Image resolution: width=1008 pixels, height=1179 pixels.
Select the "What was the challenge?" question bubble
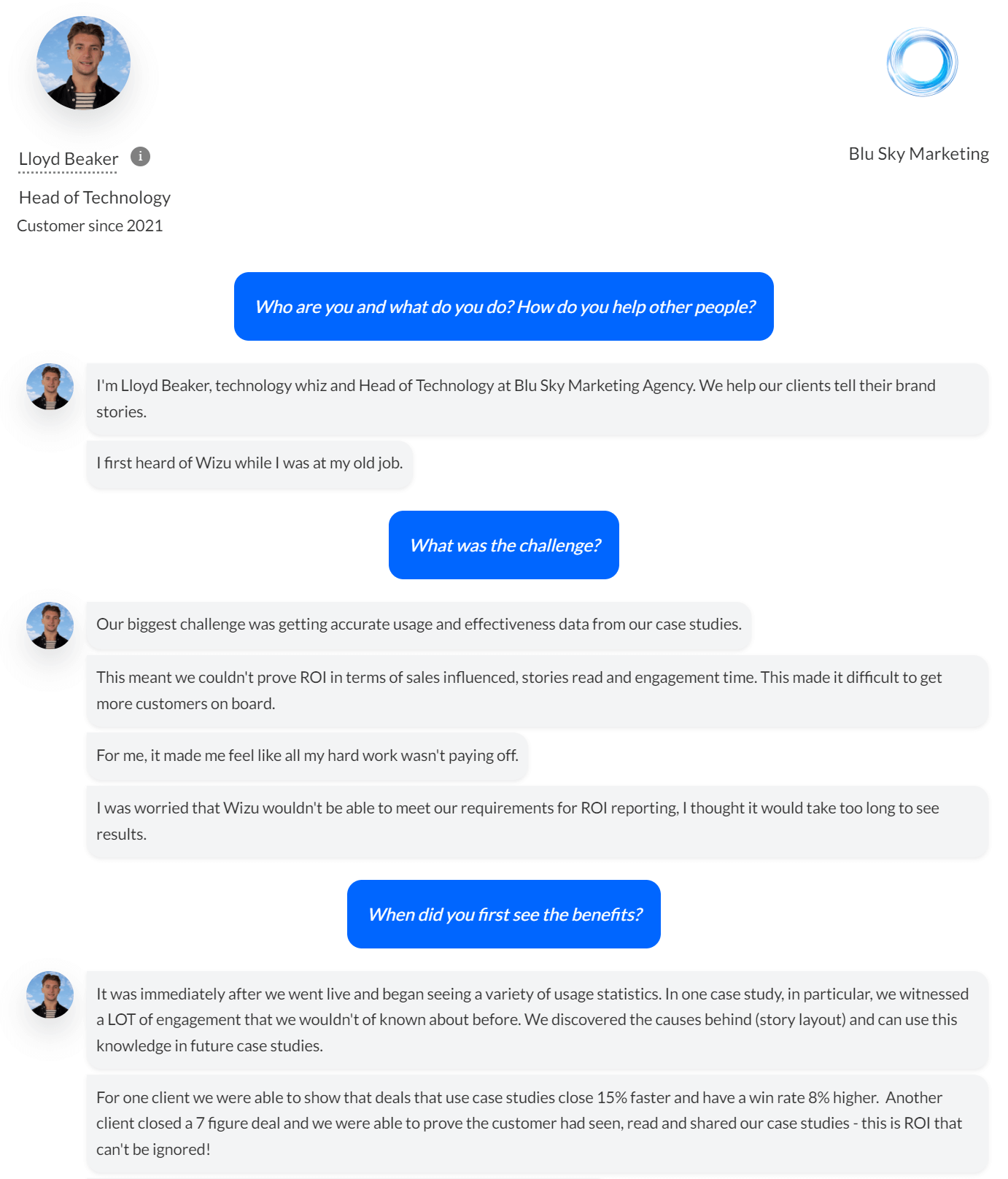click(x=503, y=545)
